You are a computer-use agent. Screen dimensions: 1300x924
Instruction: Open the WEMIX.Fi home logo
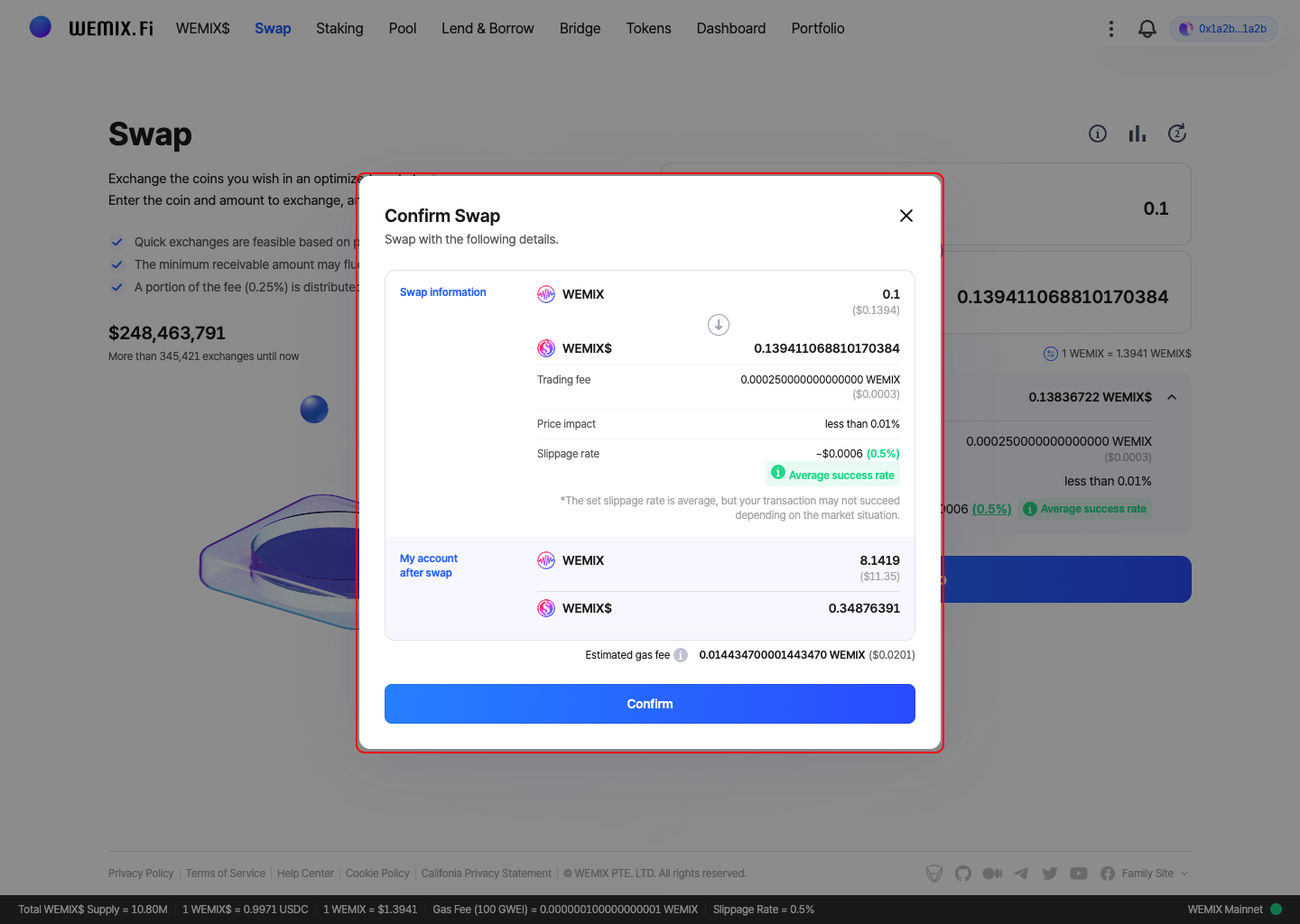click(x=91, y=28)
